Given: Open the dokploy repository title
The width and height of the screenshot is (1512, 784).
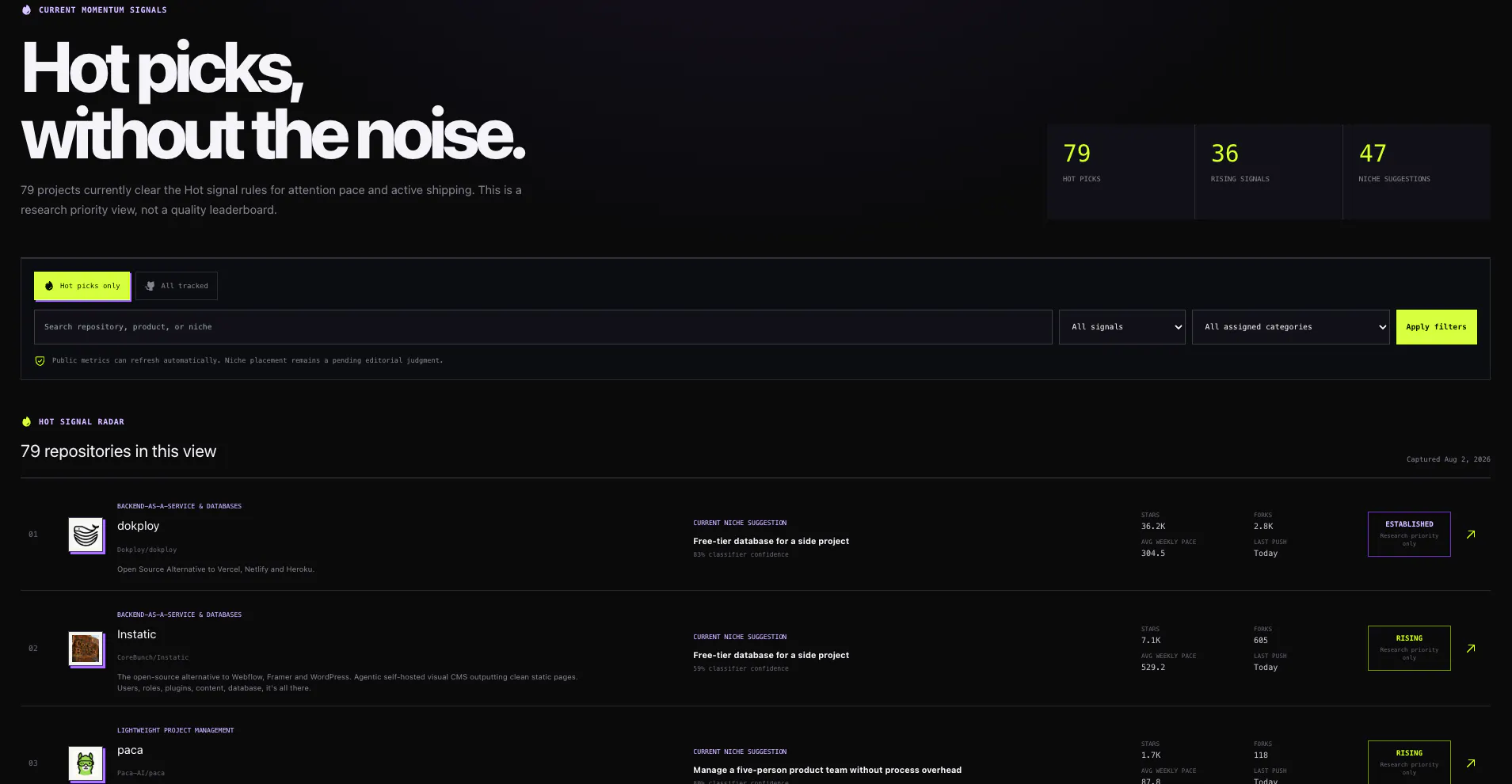Looking at the screenshot, I should [x=138, y=526].
